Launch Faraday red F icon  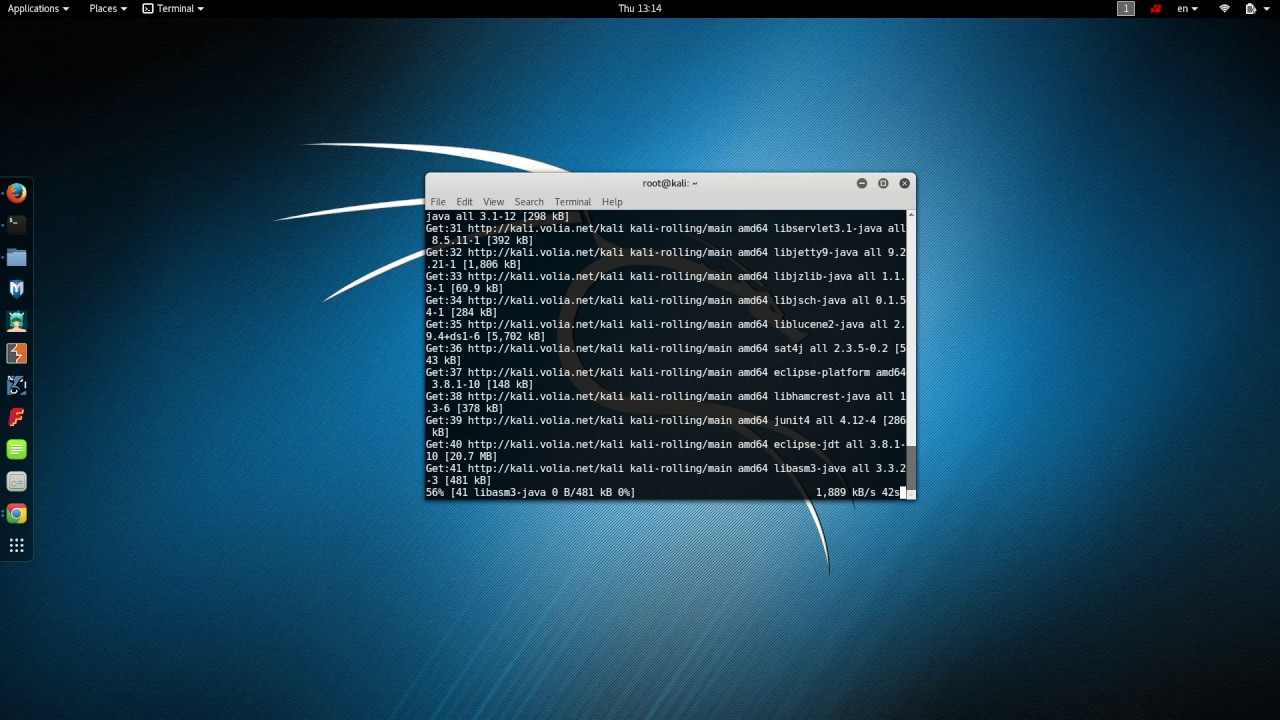point(16,417)
